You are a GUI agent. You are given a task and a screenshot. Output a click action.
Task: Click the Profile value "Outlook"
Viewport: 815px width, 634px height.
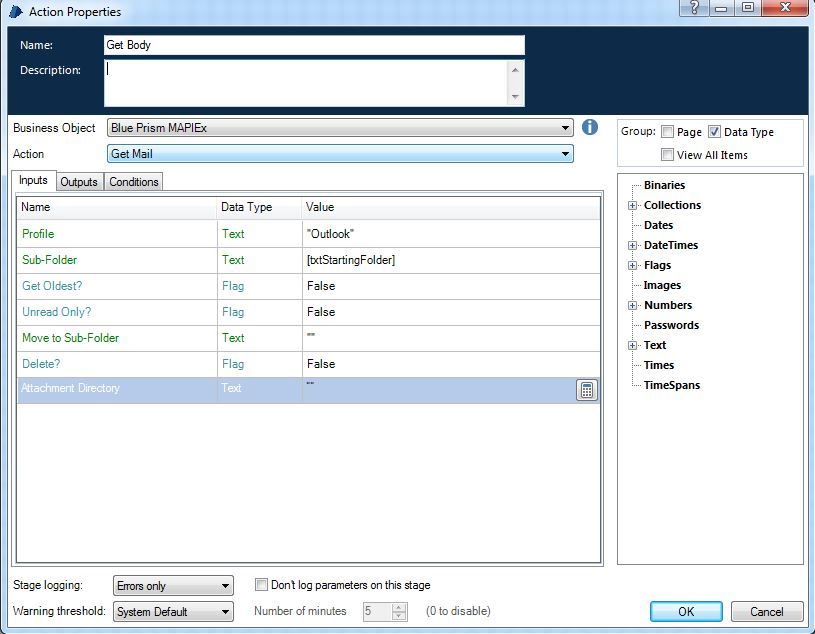451,234
